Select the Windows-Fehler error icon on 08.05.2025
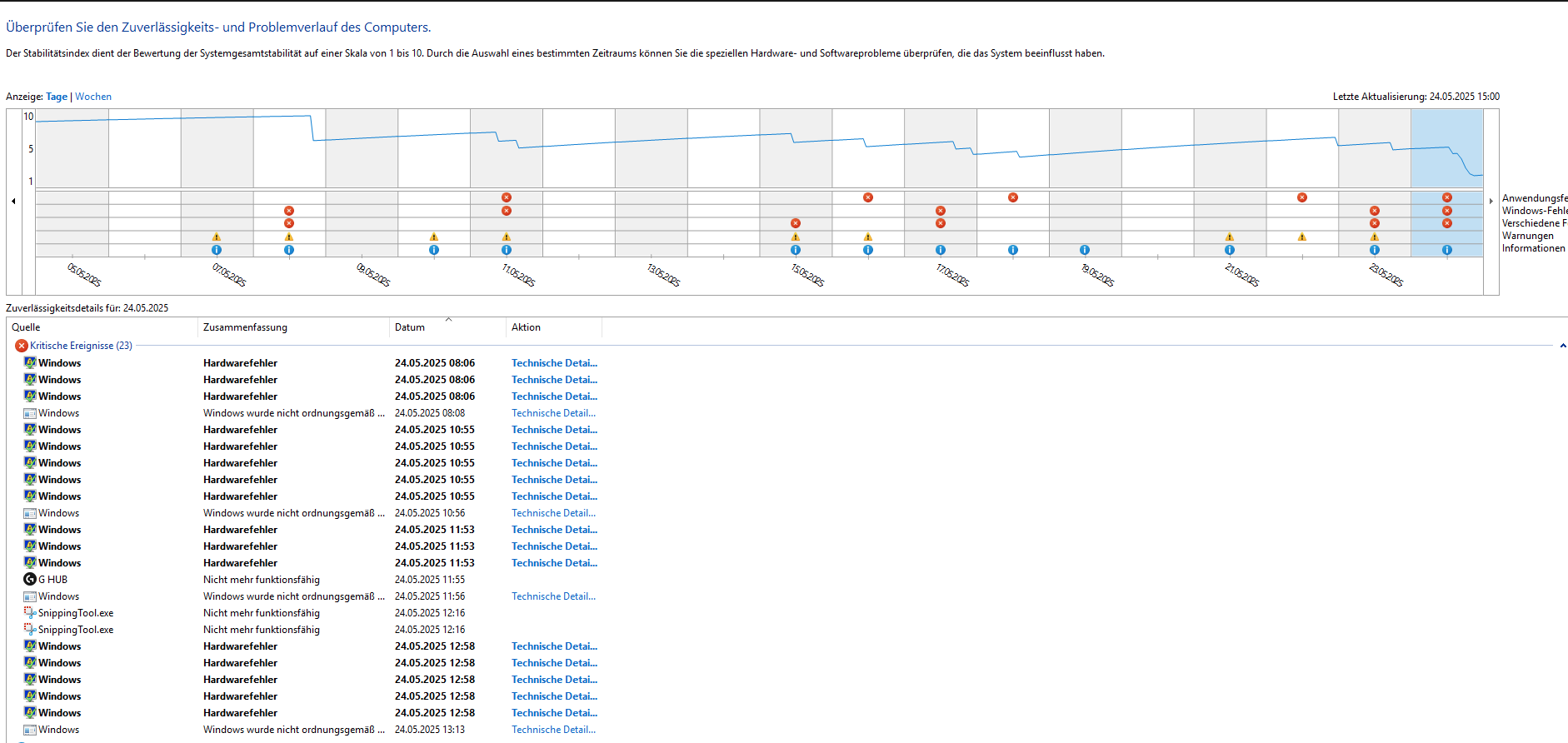Screen dimensions: 1568x743 click(289, 211)
